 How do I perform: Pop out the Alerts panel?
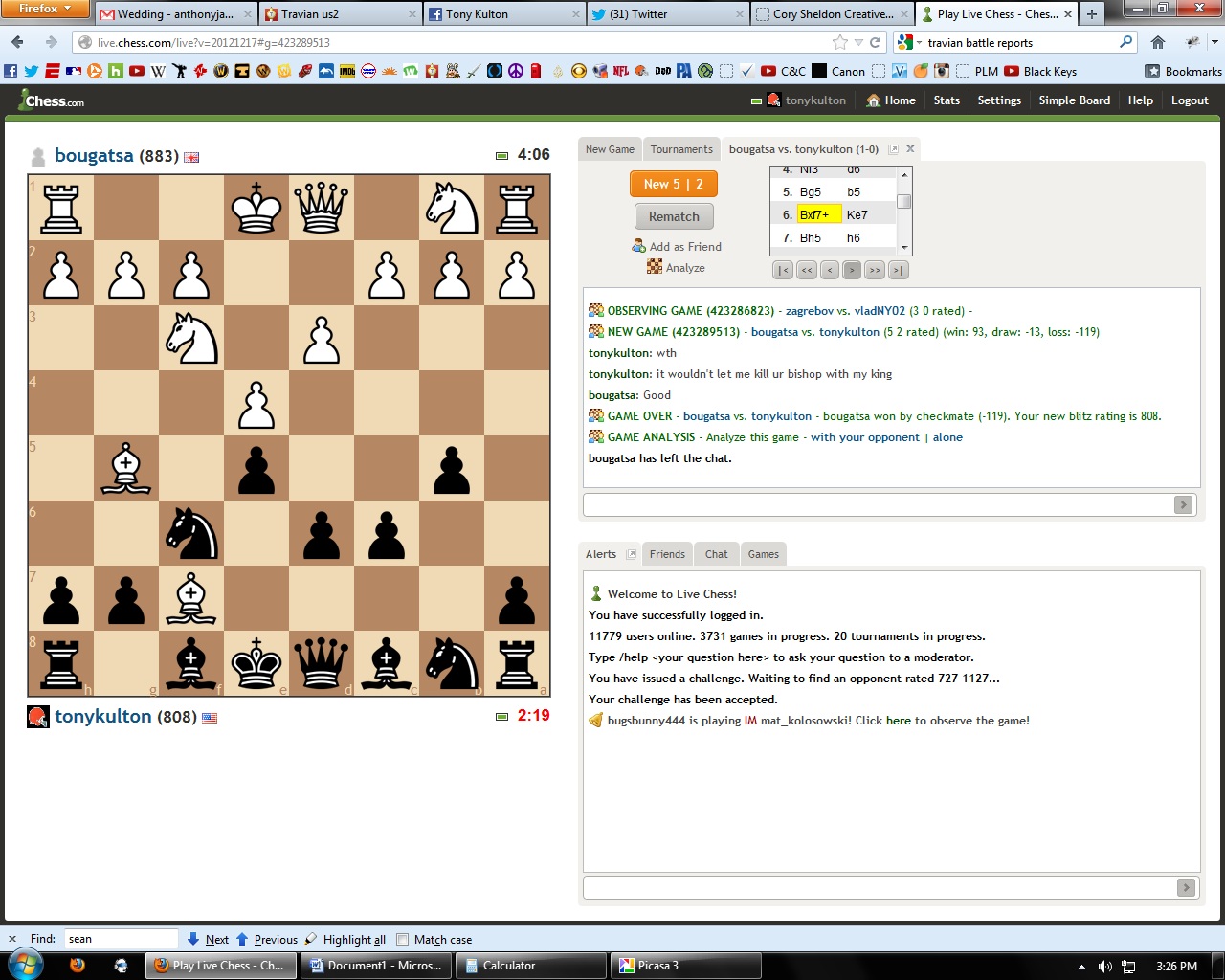pyautogui.click(x=631, y=554)
